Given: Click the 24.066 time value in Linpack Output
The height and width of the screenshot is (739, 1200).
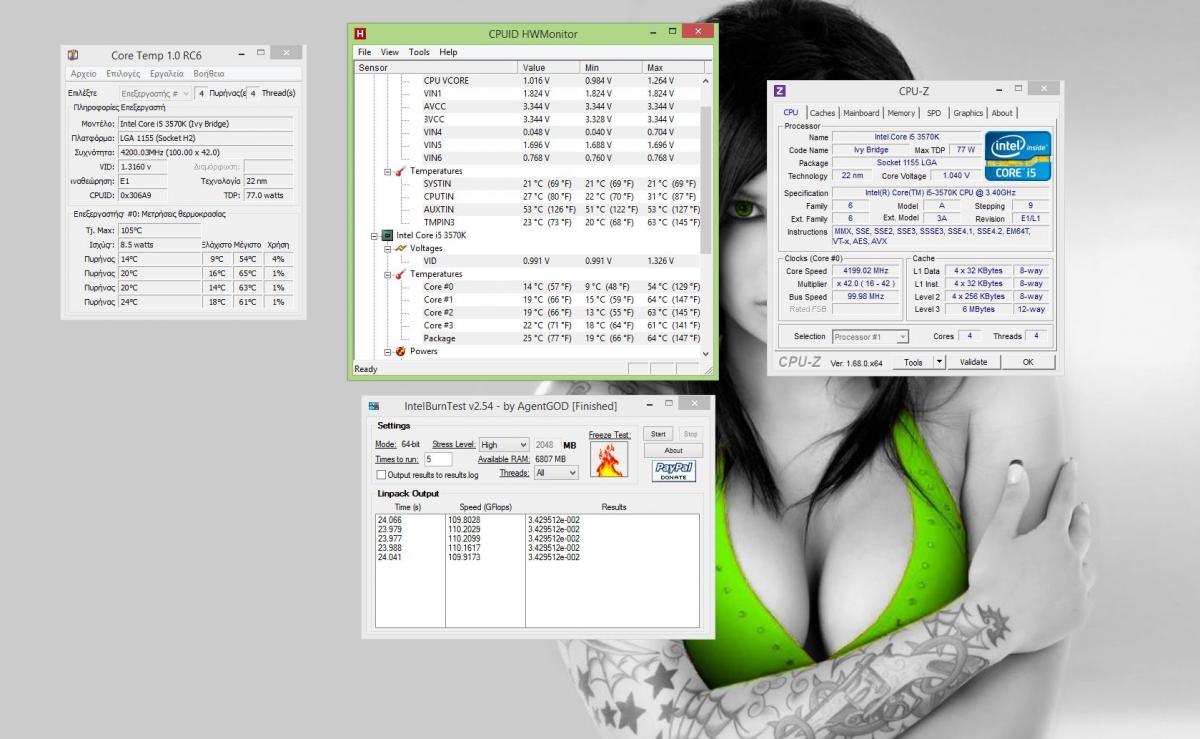Looking at the screenshot, I should (x=389, y=521).
